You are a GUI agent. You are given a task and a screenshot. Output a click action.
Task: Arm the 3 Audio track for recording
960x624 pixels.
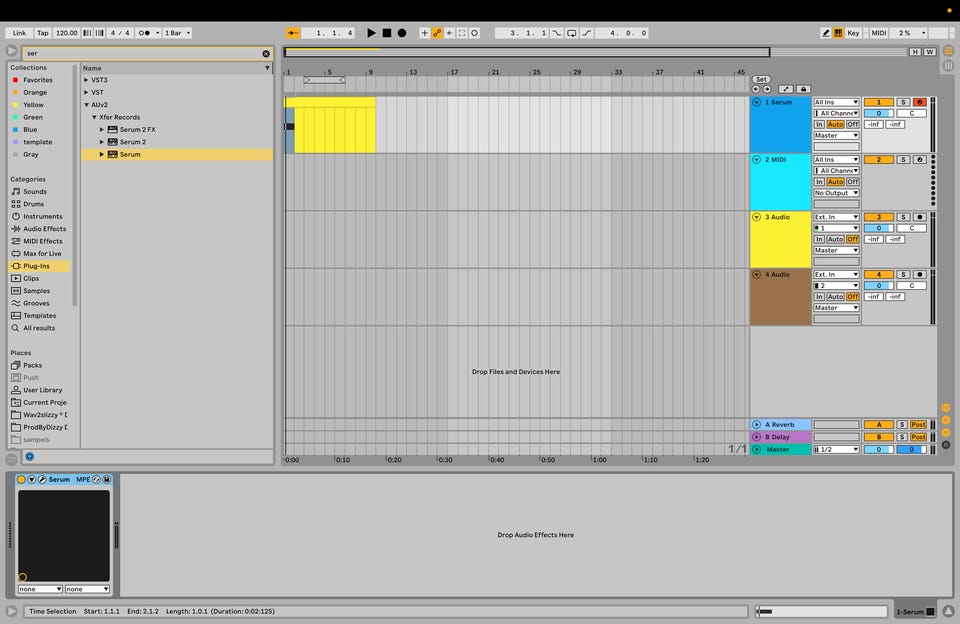(920, 217)
